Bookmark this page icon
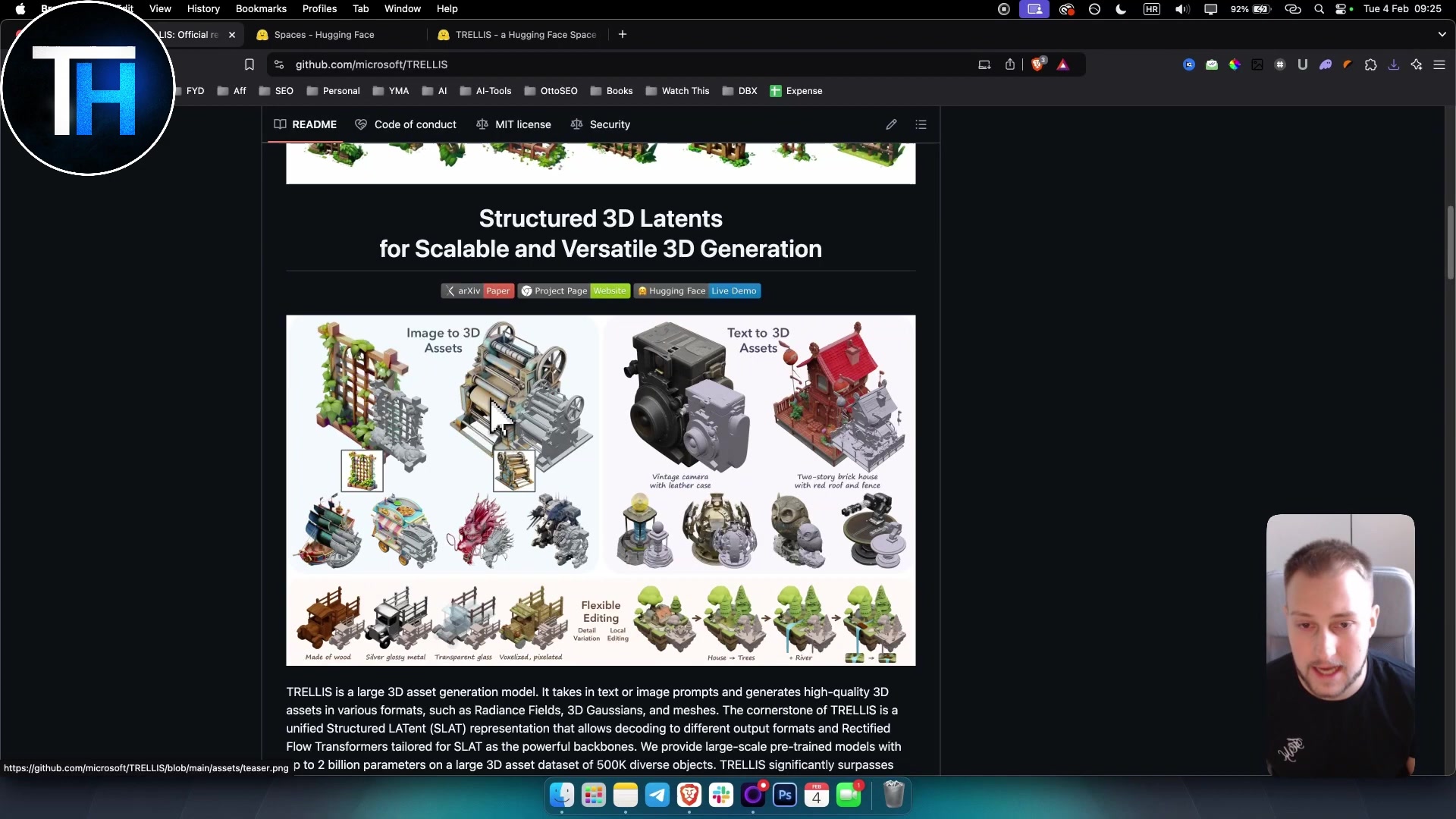The height and width of the screenshot is (819, 1456). click(249, 64)
